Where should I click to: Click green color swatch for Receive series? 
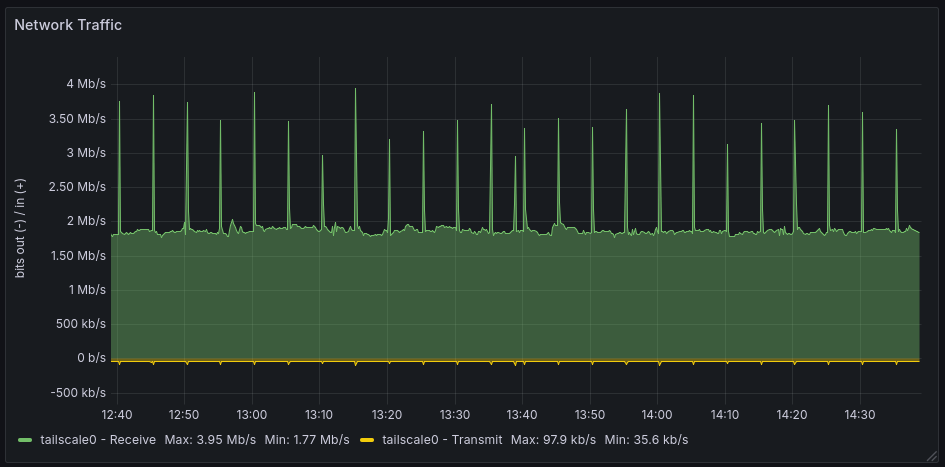25,440
